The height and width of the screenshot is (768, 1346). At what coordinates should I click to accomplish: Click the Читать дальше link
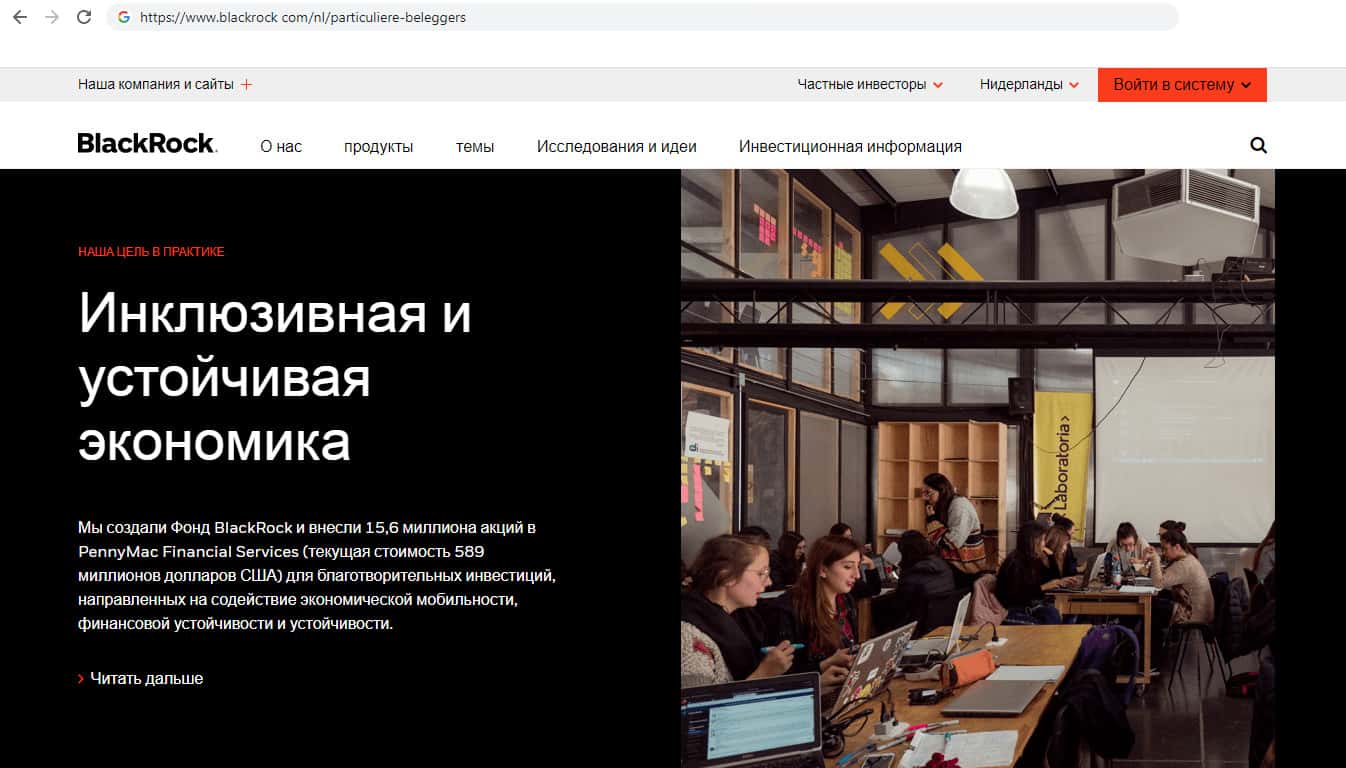point(140,678)
